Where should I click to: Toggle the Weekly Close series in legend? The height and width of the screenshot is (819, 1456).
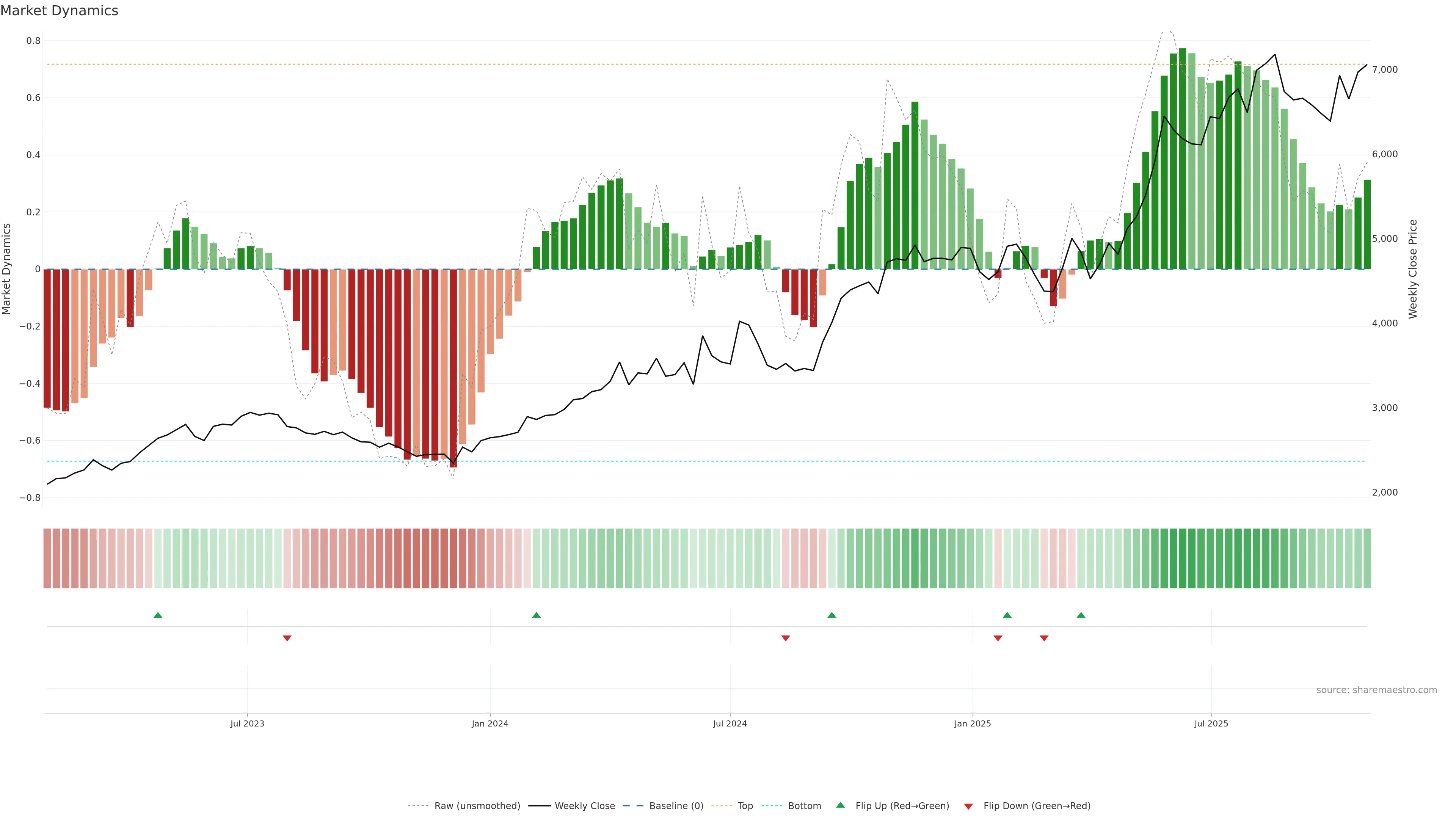tap(584, 806)
